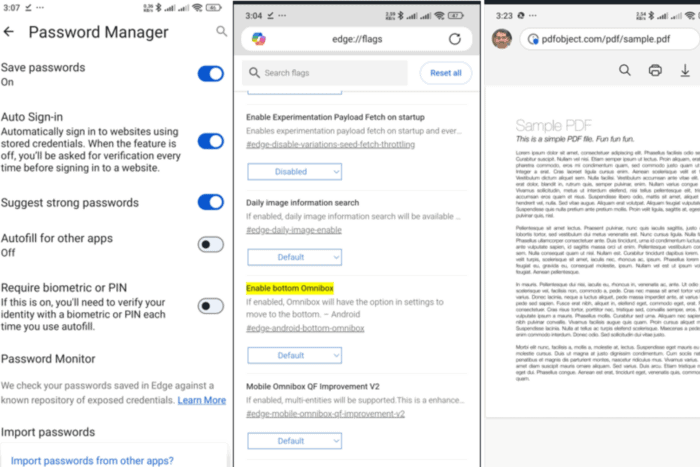Click highlighted Enable bottom Omnibox title
The height and width of the screenshot is (467, 700).
[x=290, y=288]
